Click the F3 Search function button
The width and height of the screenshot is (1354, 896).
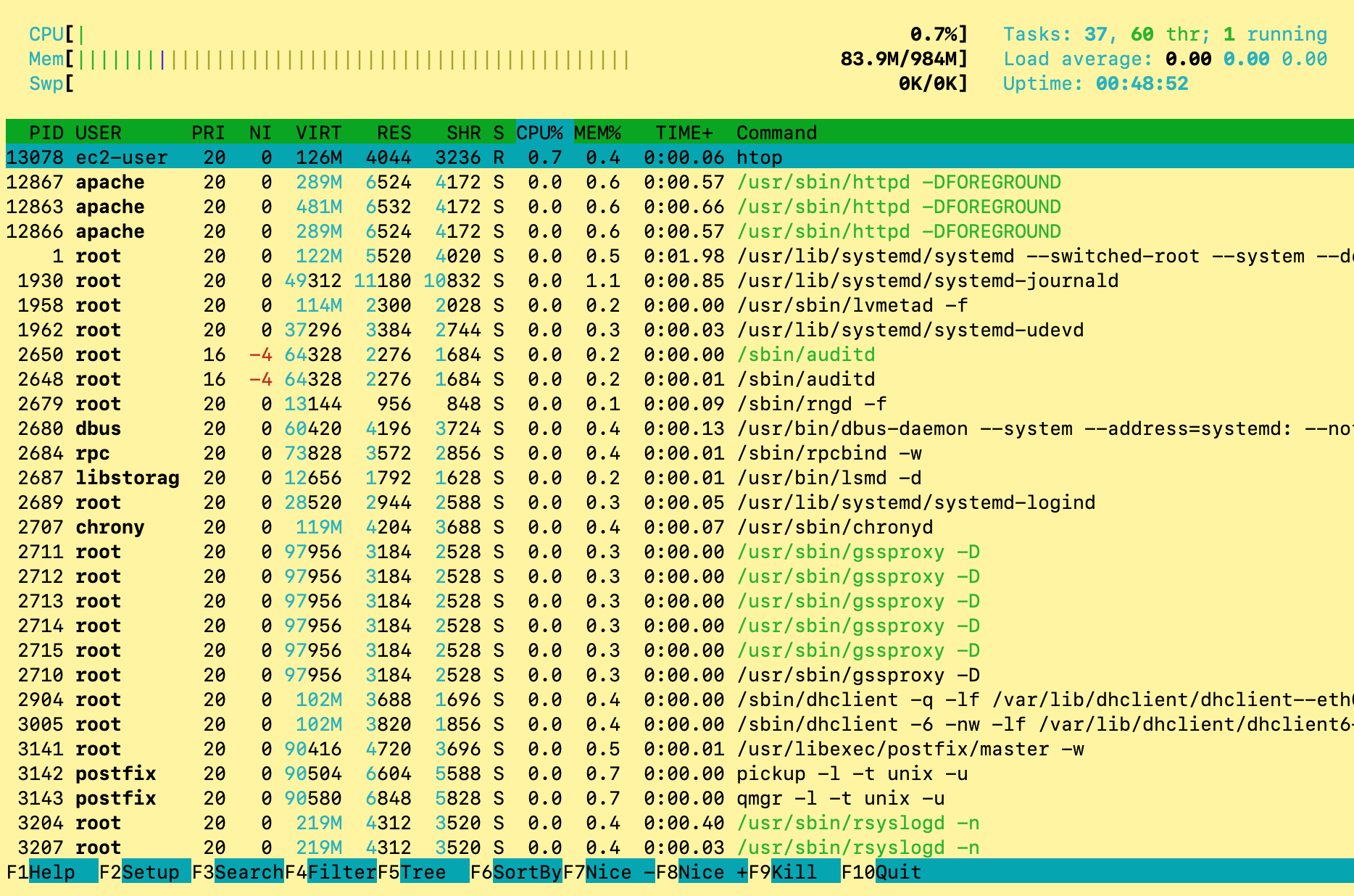238,871
